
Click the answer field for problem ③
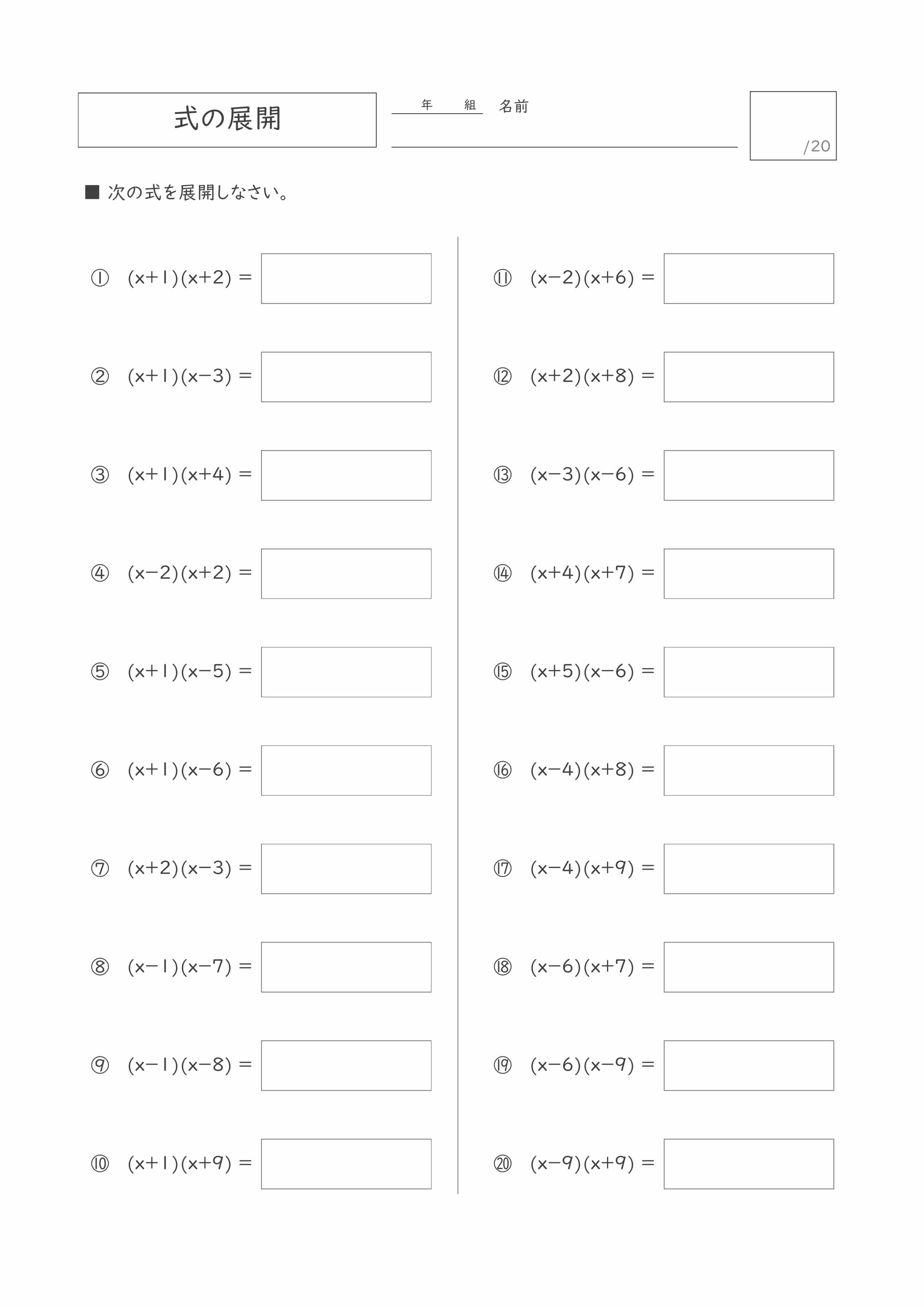(346, 475)
